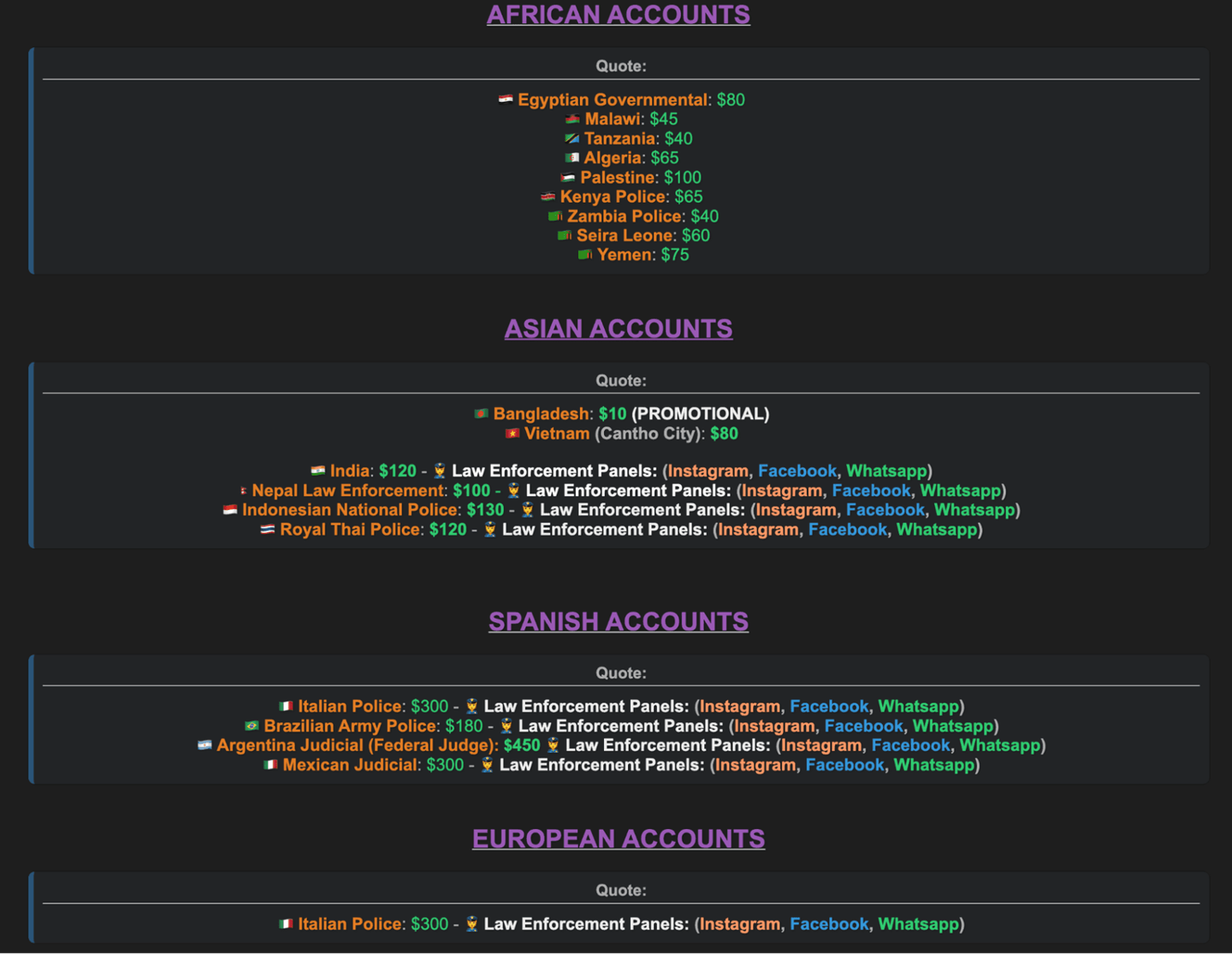
Task: Click the Brazil flag beside Brazilian Army Police
Action: 252,726
